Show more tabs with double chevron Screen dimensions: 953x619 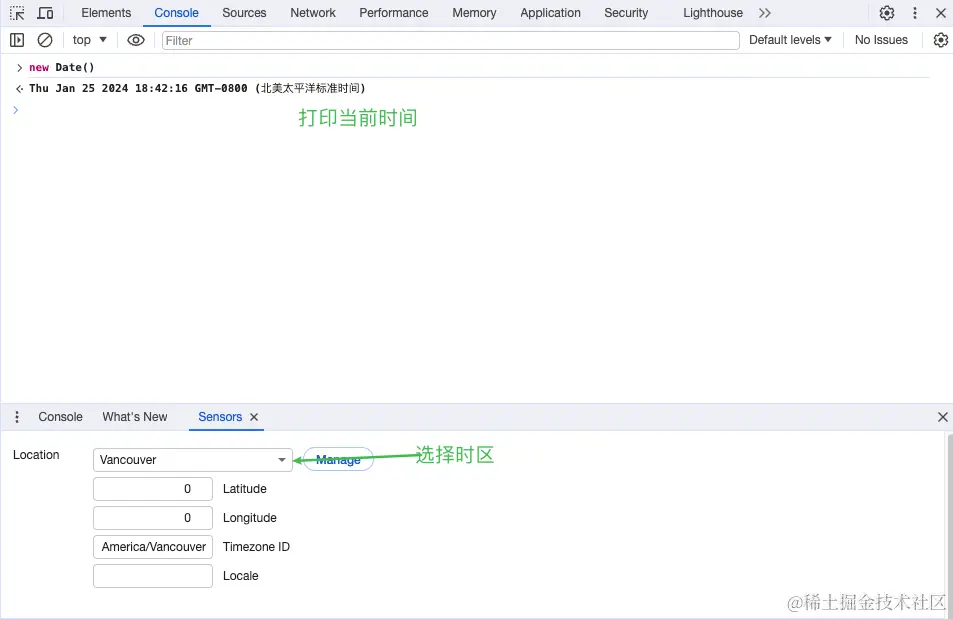[765, 13]
